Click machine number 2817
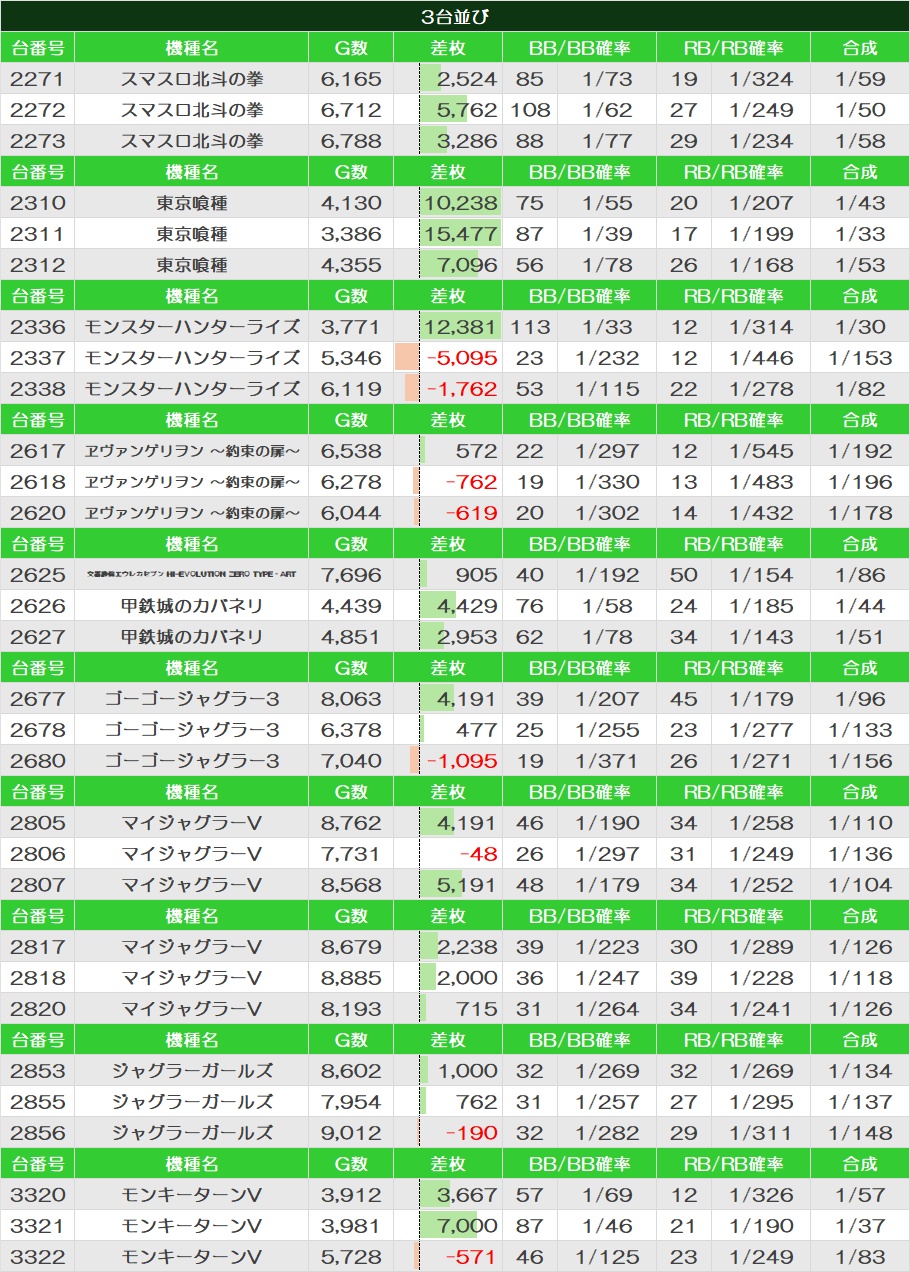The height and width of the screenshot is (1272, 910). coord(38,947)
